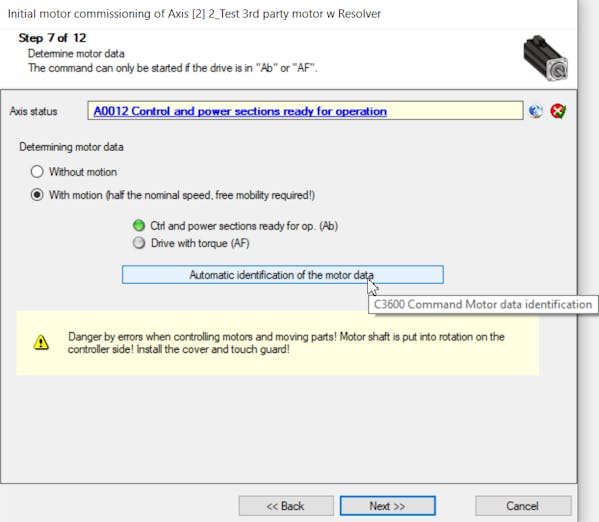Click the yellow warning triangle icon
Image resolution: width=599 pixels, height=522 pixels.
pos(41,342)
